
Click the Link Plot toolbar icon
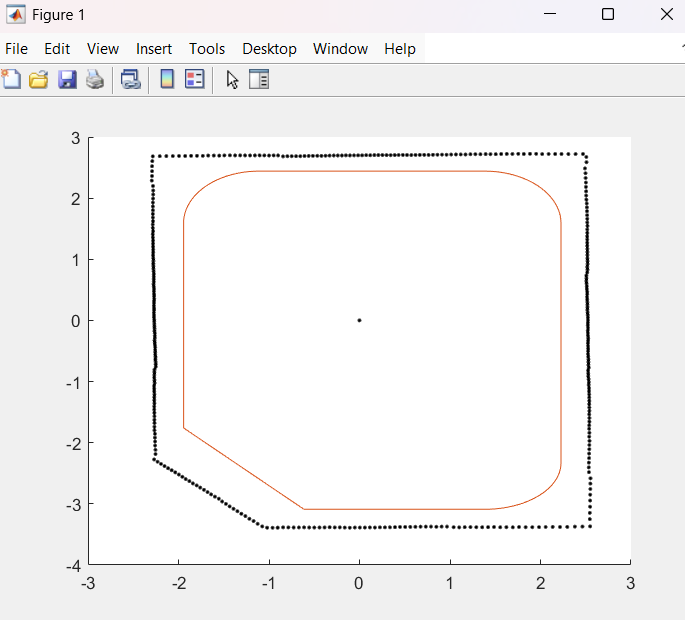tap(131, 80)
